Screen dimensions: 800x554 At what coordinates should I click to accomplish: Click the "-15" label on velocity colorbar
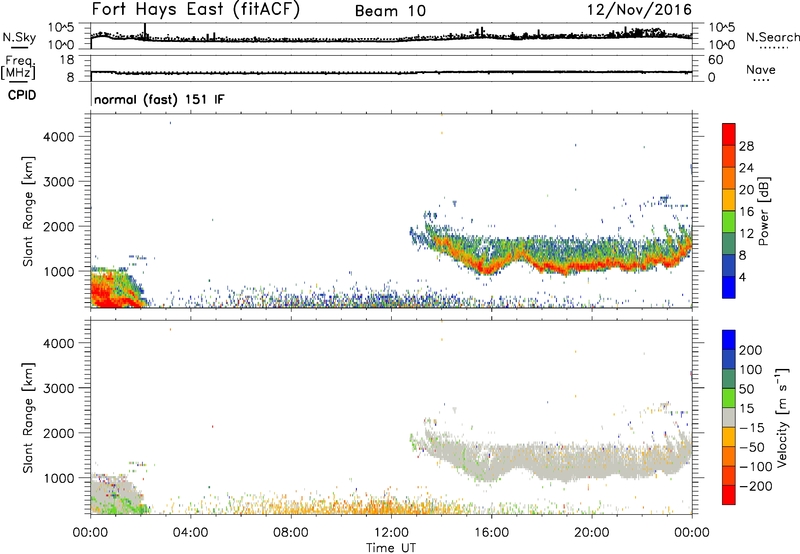point(752,427)
